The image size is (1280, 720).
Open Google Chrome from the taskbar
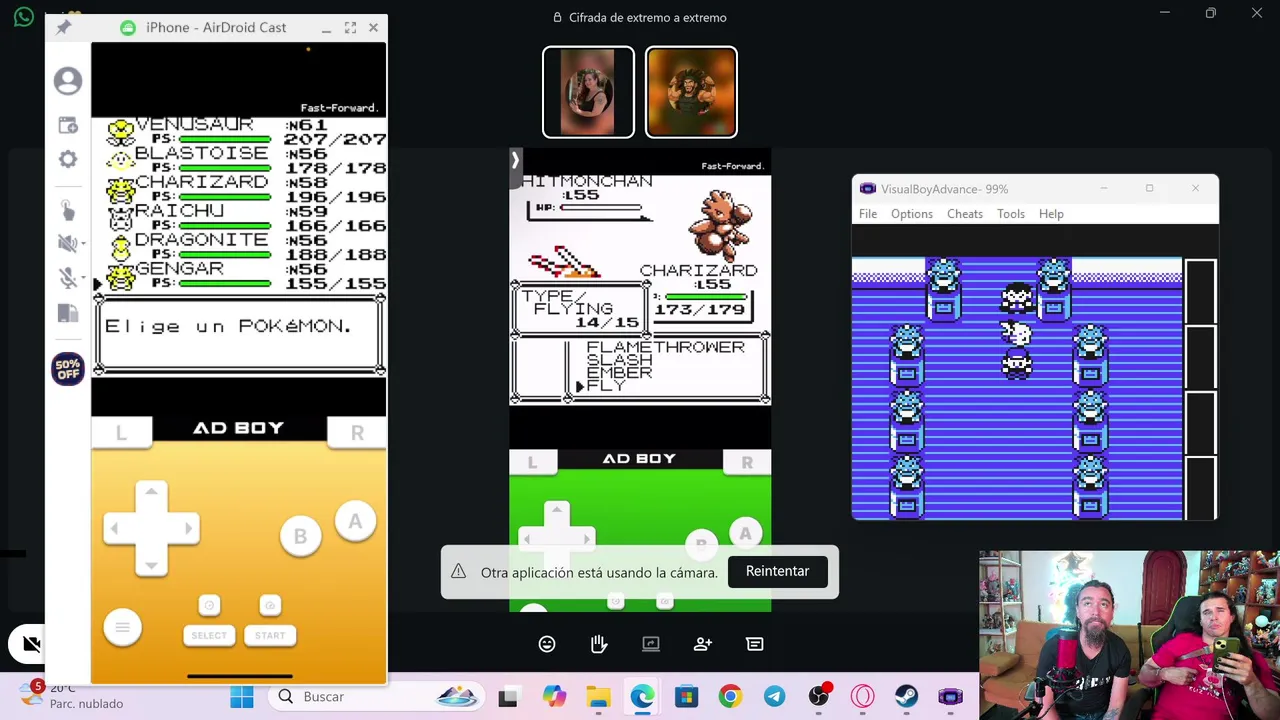730,697
